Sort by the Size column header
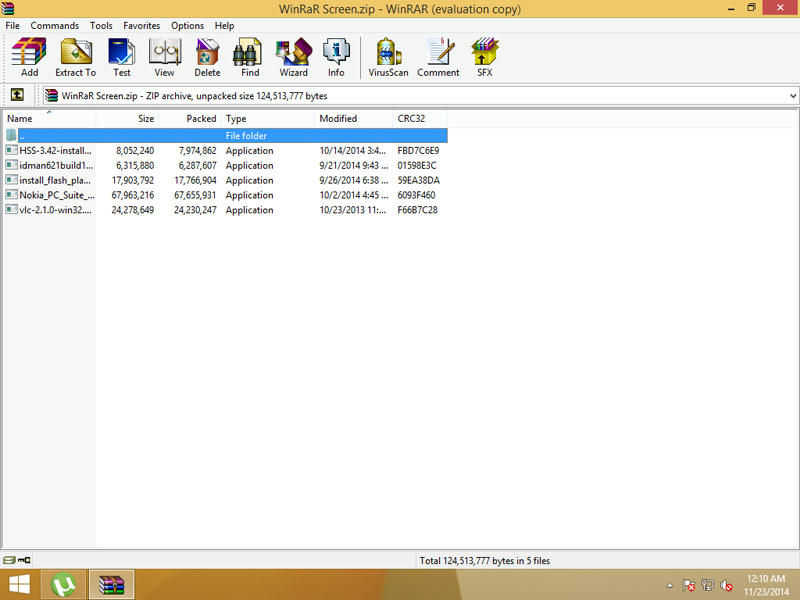 (127, 118)
